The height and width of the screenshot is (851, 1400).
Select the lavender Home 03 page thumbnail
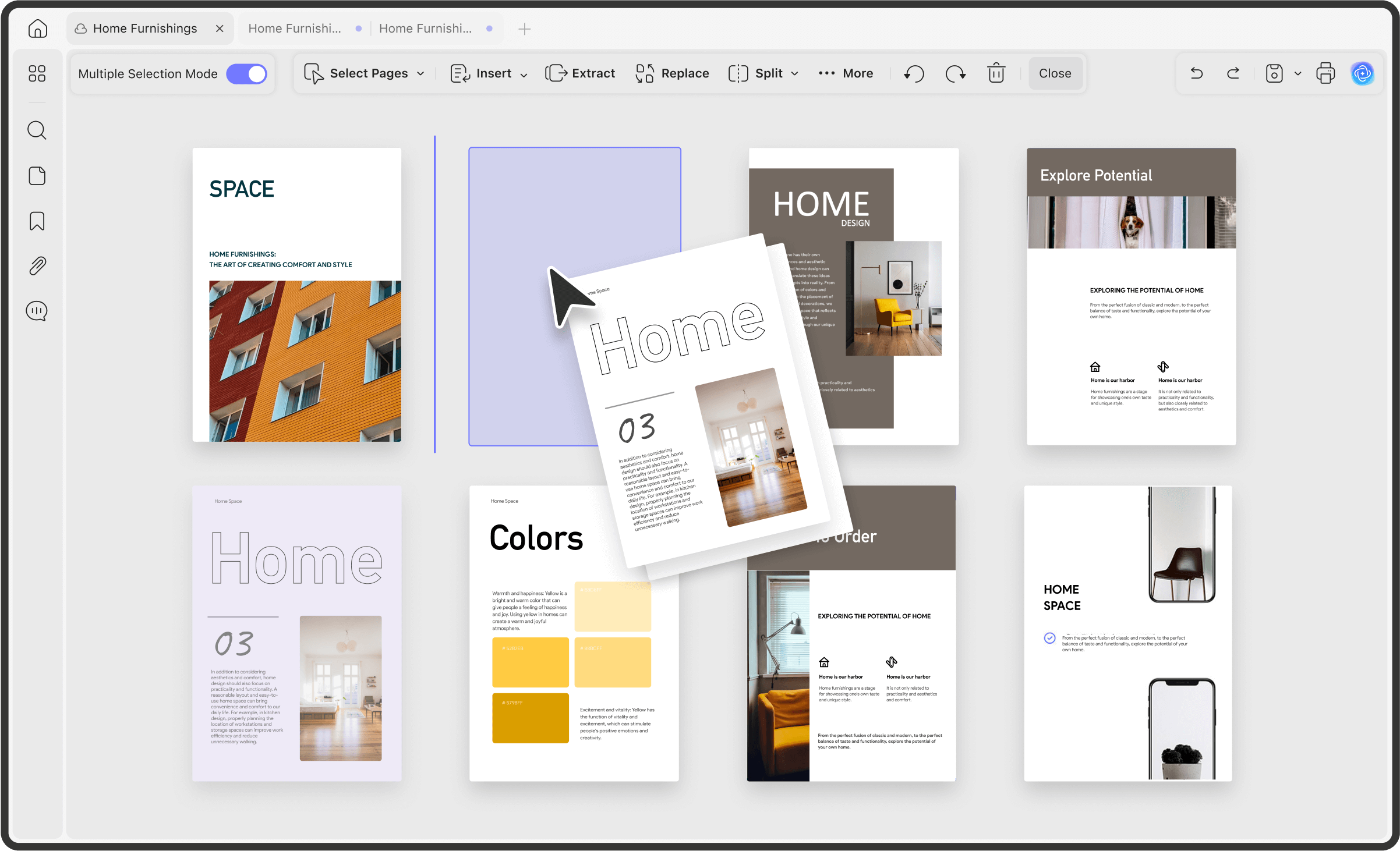tap(297, 633)
